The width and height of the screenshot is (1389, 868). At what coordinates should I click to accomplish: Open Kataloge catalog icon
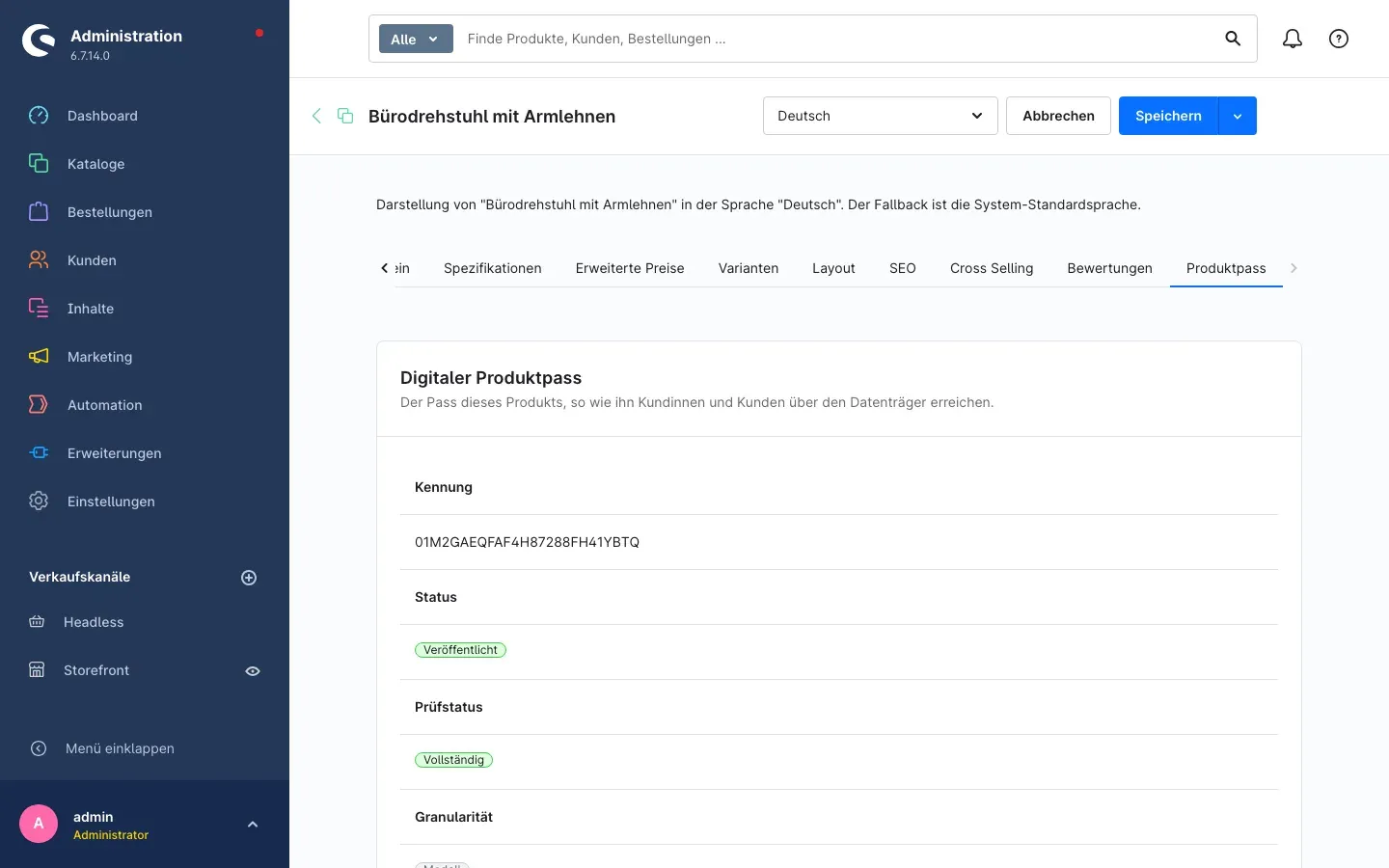(x=39, y=164)
